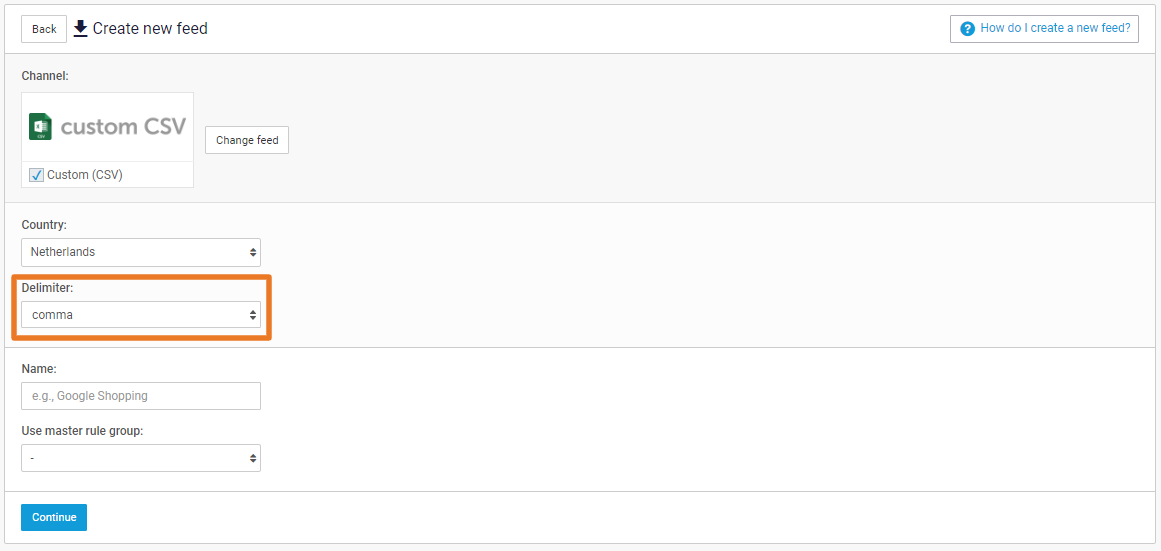The width and height of the screenshot is (1161, 551).
Task: Click the download arrow icon beside Create new feed
Action: pos(81,29)
